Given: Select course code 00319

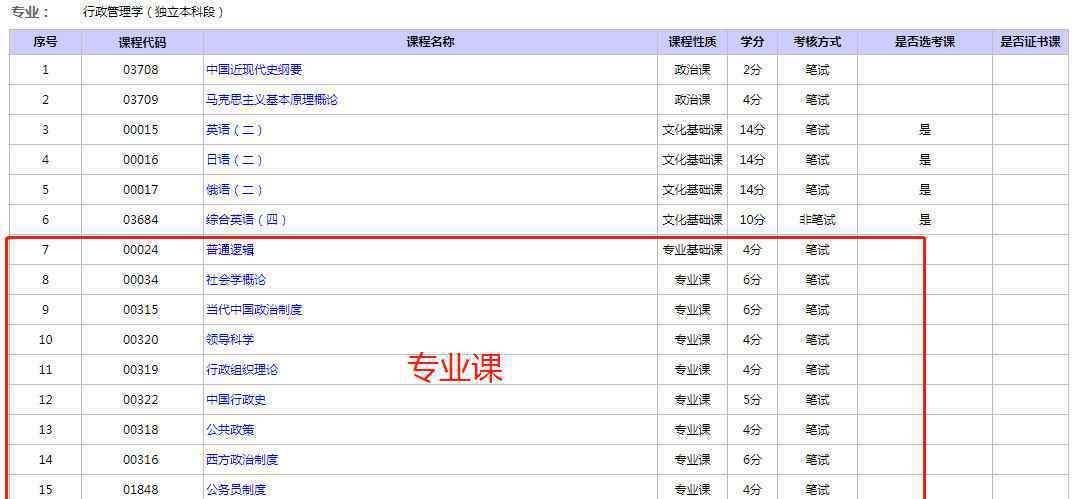Looking at the screenshot, I should tap(141, 370).
